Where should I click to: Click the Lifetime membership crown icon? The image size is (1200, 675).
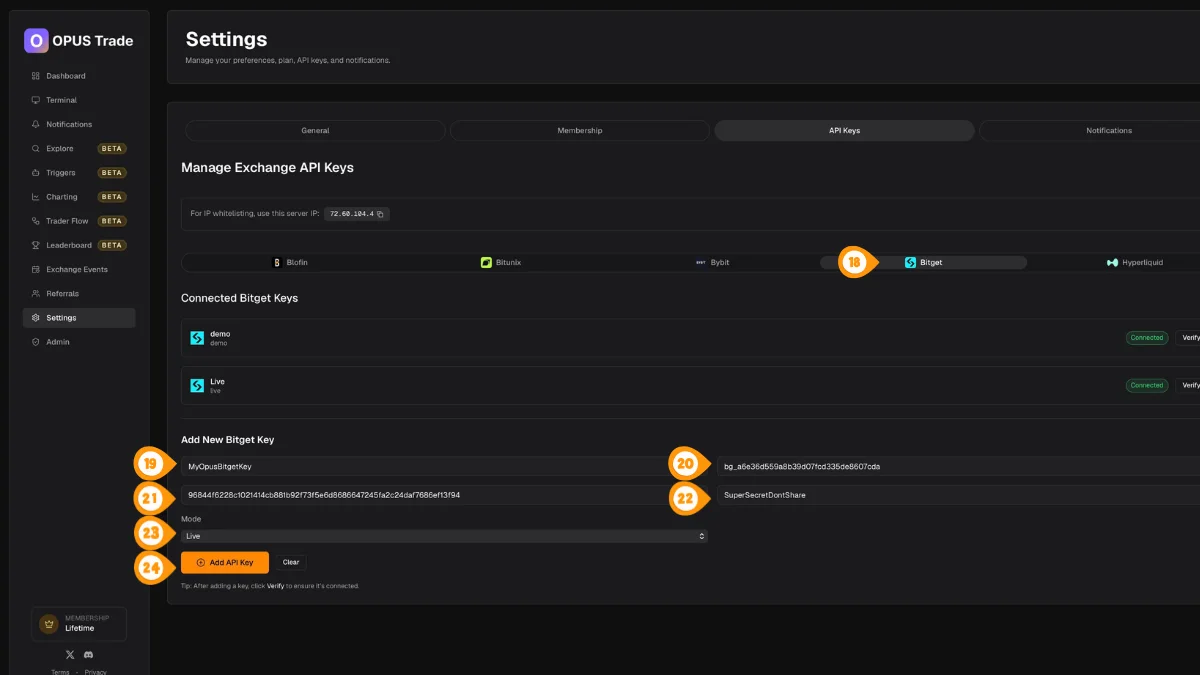click(48, 623)
